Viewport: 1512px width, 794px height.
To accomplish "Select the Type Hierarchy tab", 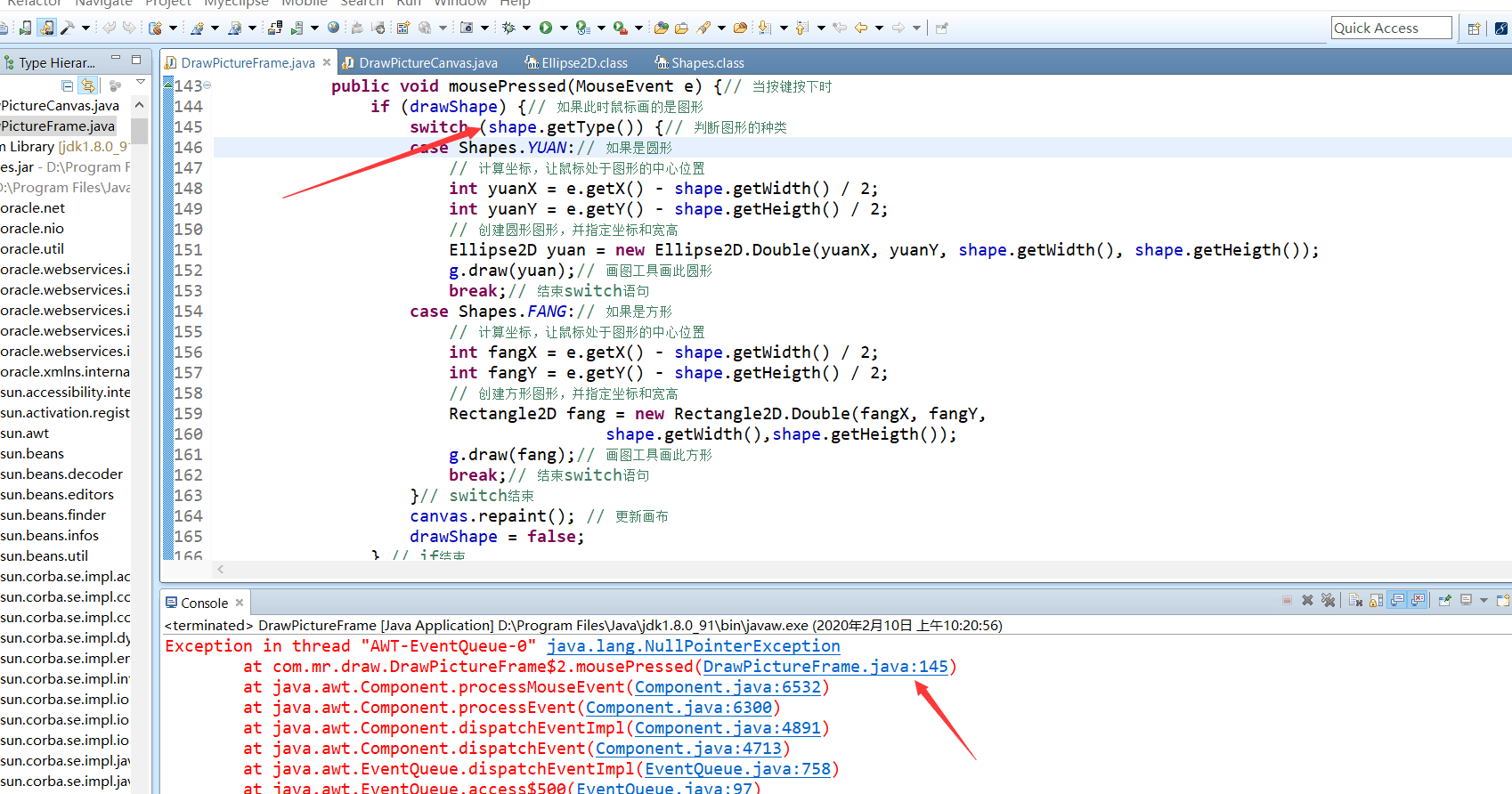I will point(50,62).
